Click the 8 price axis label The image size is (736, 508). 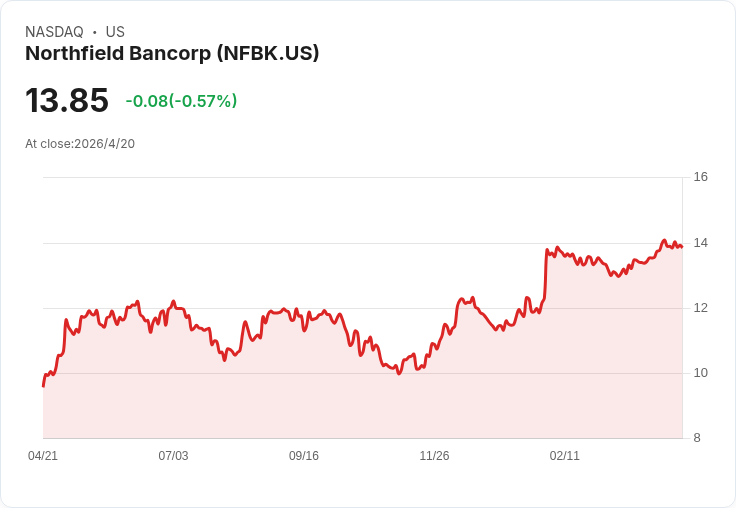click(x=697, y=438)
